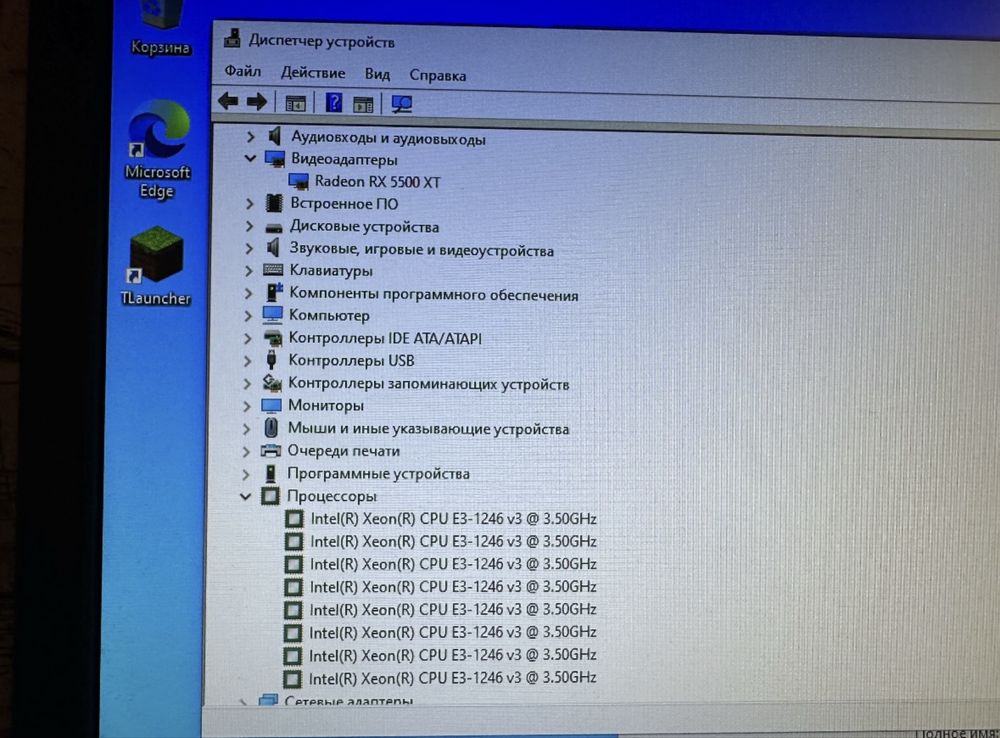1000x738 pixels.
Task: Select the Корзина recycle bin icon
Action: coord(161,29)
